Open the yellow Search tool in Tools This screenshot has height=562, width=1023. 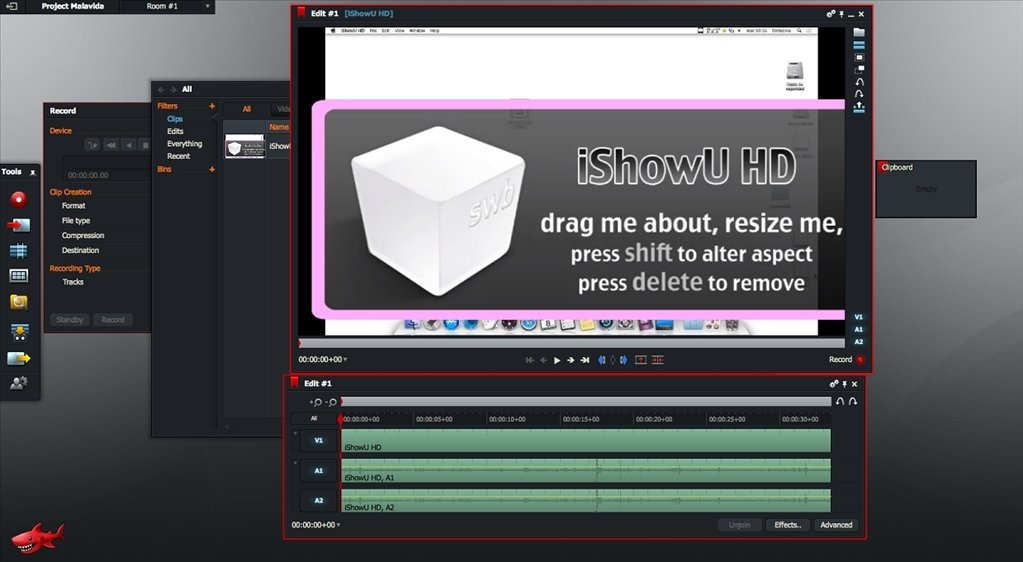pos(18,302)
